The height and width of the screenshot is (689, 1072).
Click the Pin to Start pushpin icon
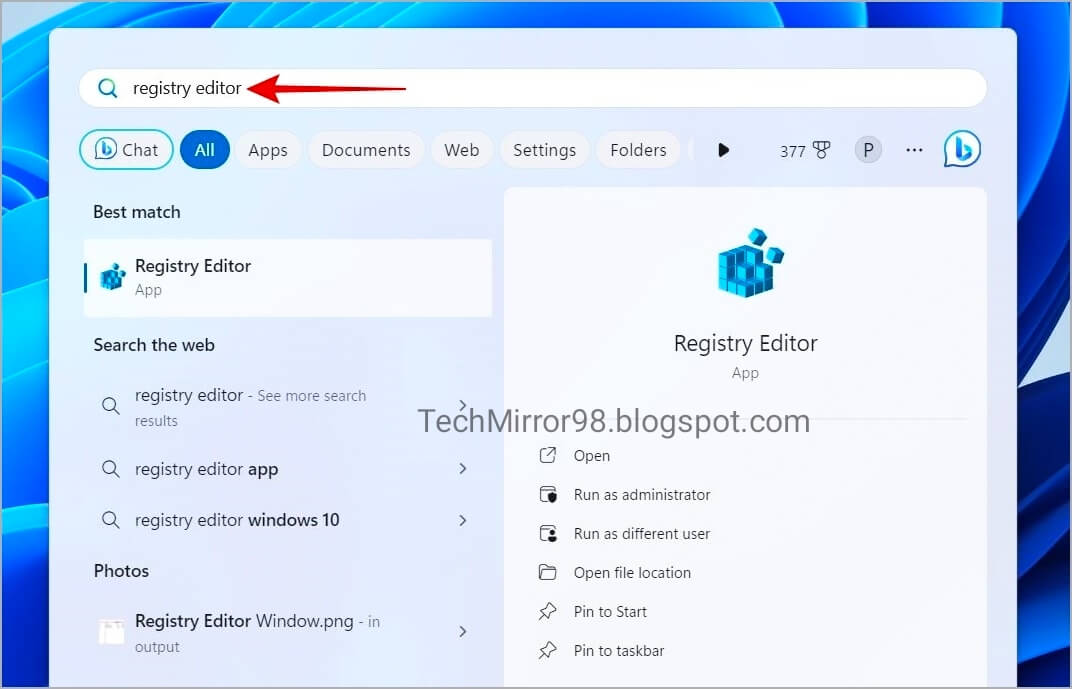(548, 611)
